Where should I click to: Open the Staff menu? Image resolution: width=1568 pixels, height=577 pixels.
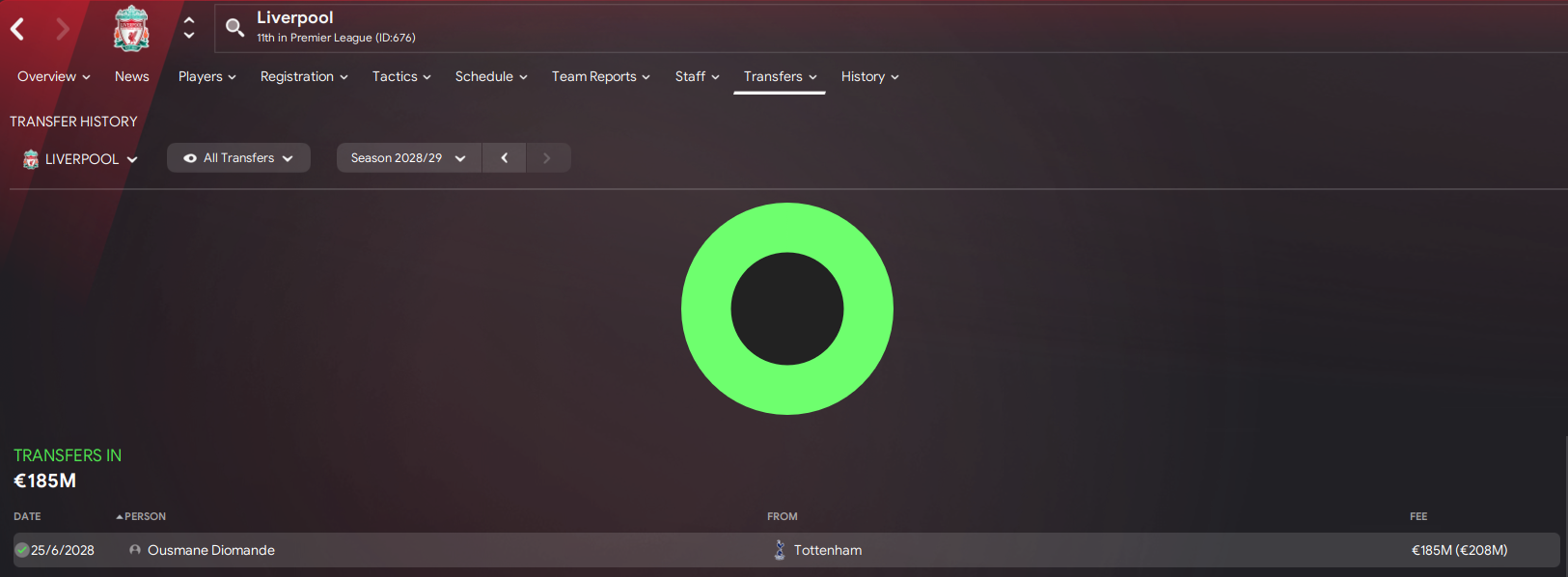point(698,76)
